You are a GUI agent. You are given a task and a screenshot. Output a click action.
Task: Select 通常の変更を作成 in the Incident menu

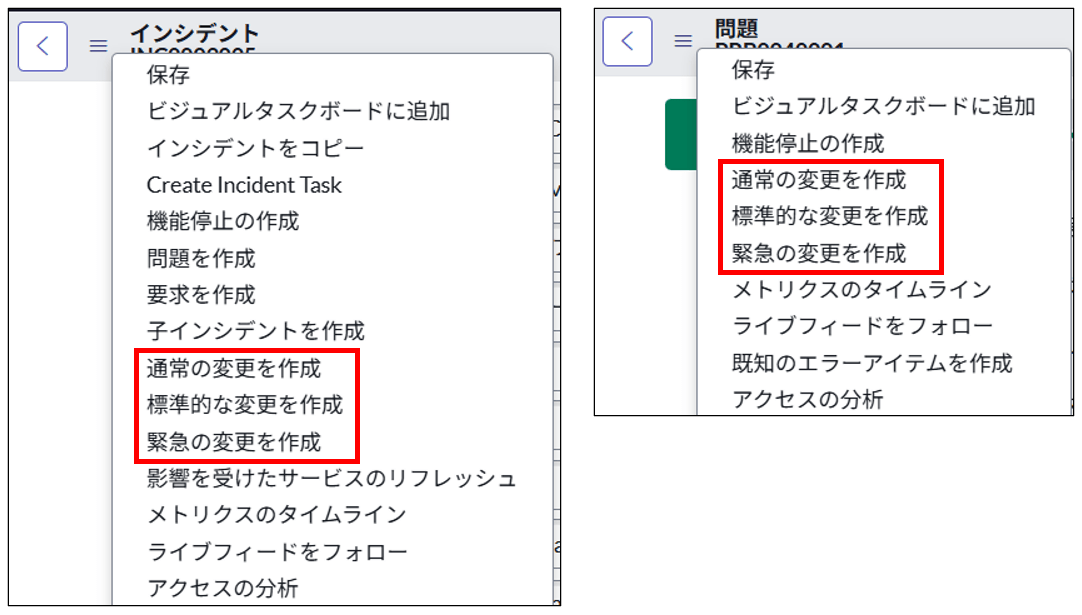point(234,368)
